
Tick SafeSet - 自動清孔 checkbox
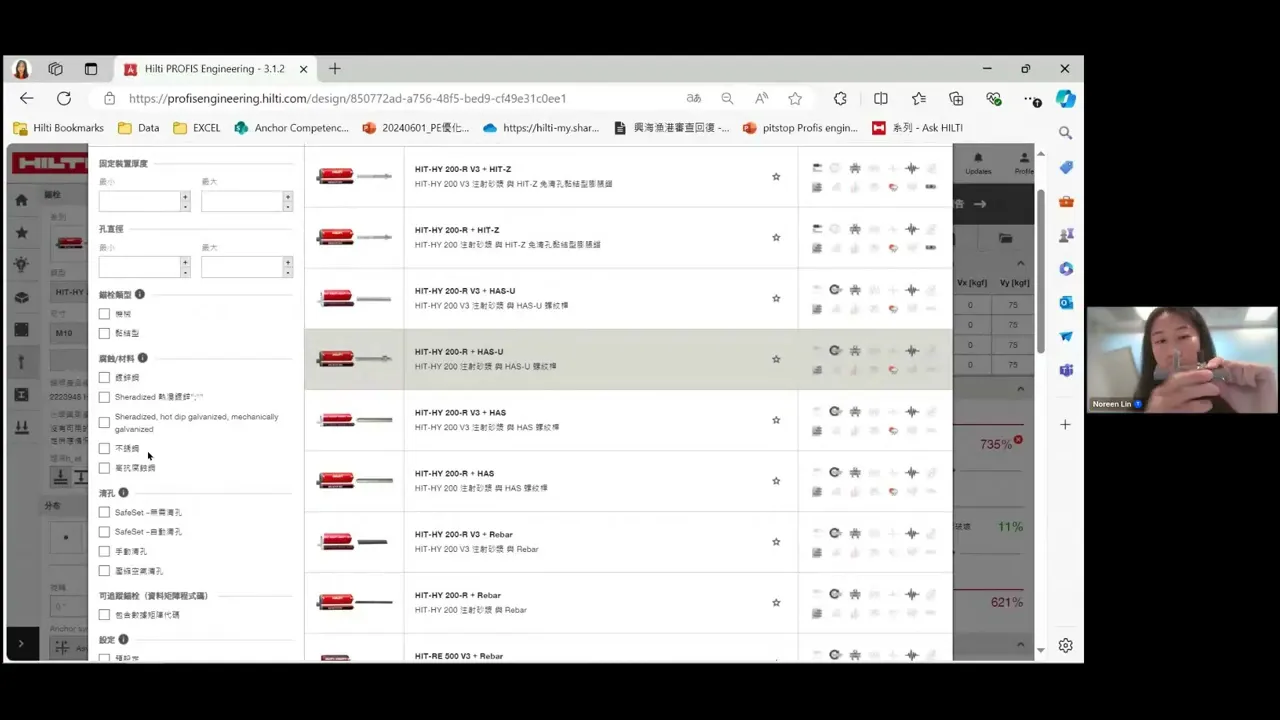(104, 532)
